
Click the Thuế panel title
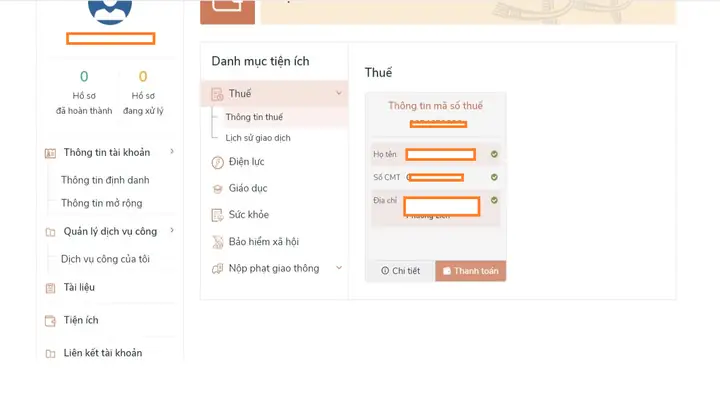(x=378, y=73)
